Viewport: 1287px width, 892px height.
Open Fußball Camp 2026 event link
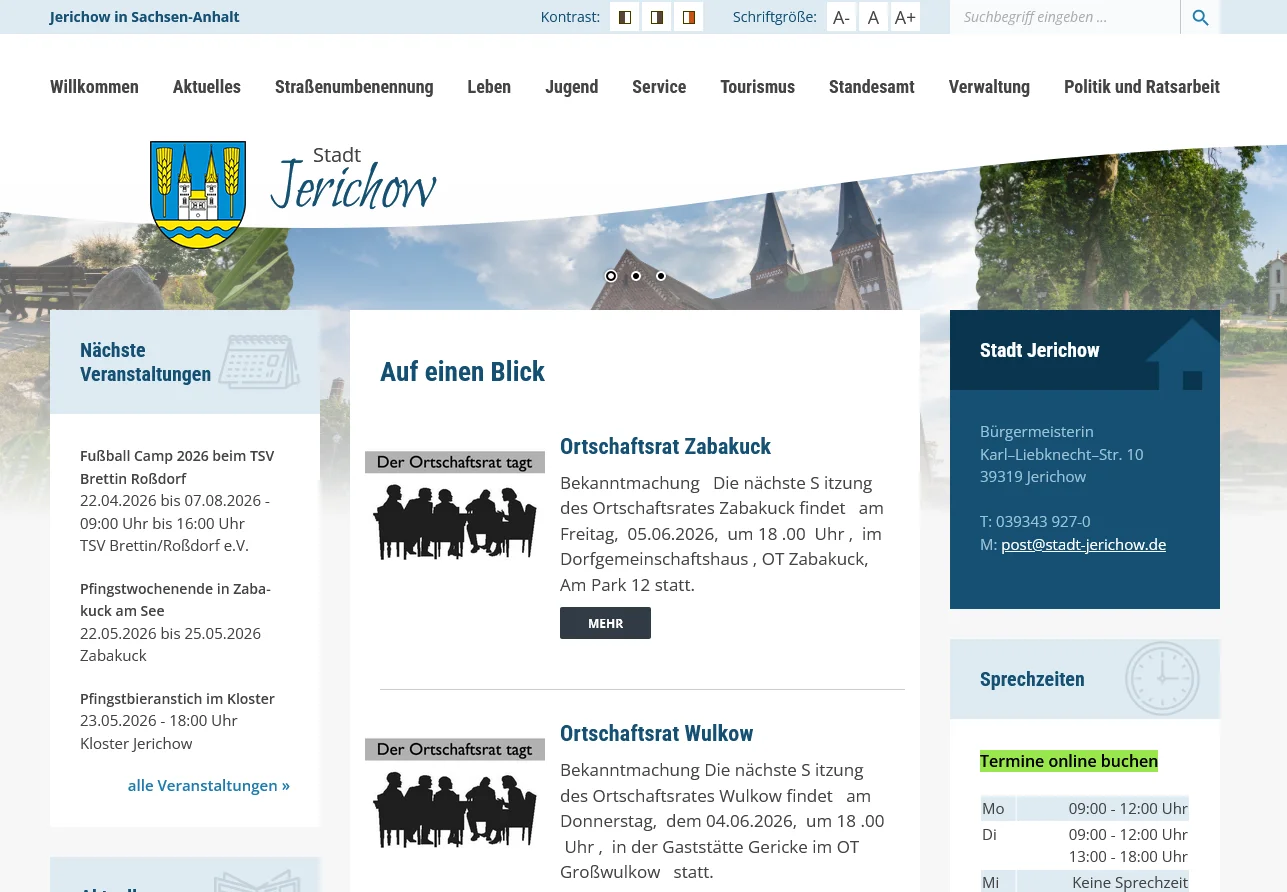pyautogui.click(x=177, y=467)
